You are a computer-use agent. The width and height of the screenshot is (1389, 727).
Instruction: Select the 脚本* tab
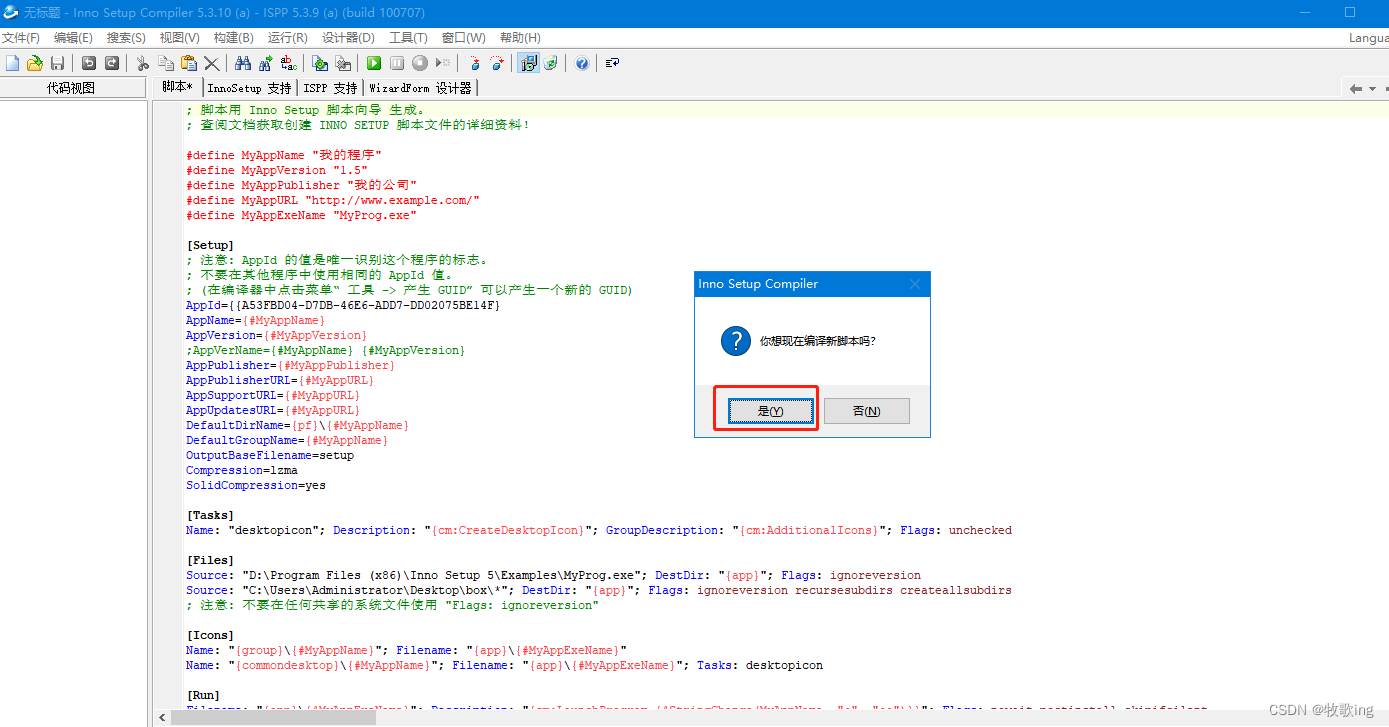pos(177,87)
